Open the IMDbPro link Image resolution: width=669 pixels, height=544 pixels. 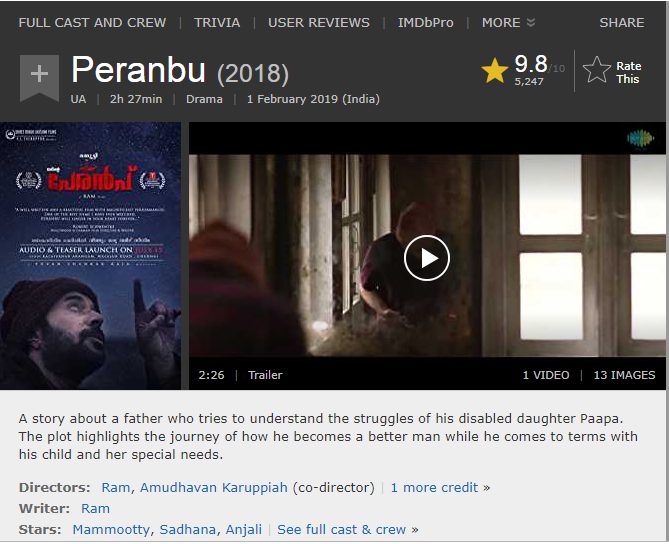click(425, 23)
